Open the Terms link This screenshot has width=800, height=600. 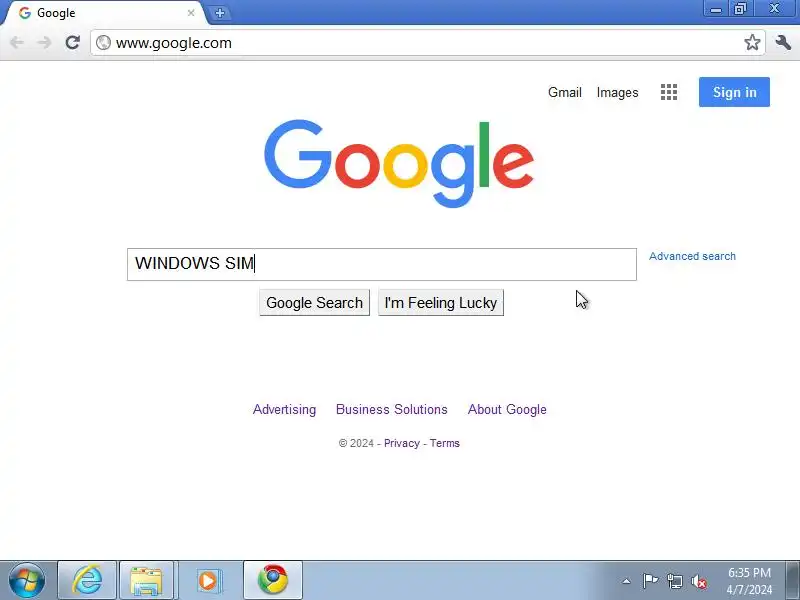pyautogui.click(x=444, y=443)
